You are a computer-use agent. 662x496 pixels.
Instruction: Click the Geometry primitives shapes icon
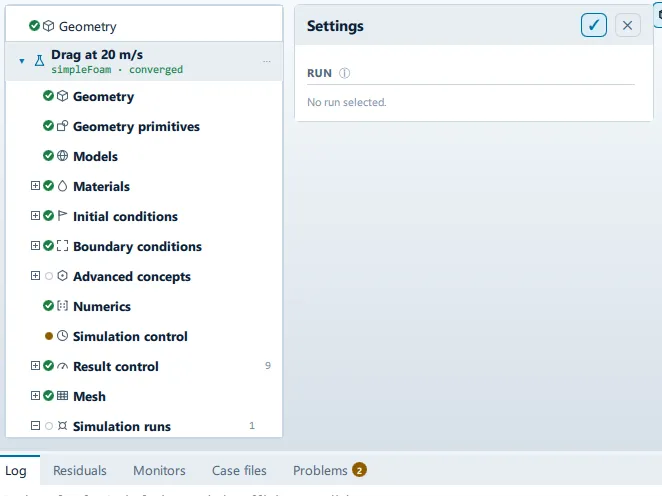coord(62,126)
